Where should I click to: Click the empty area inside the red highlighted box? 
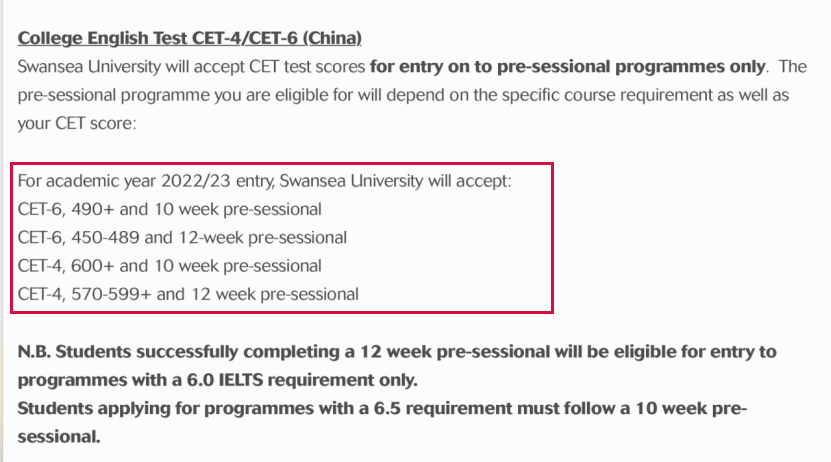pos(456,254)
